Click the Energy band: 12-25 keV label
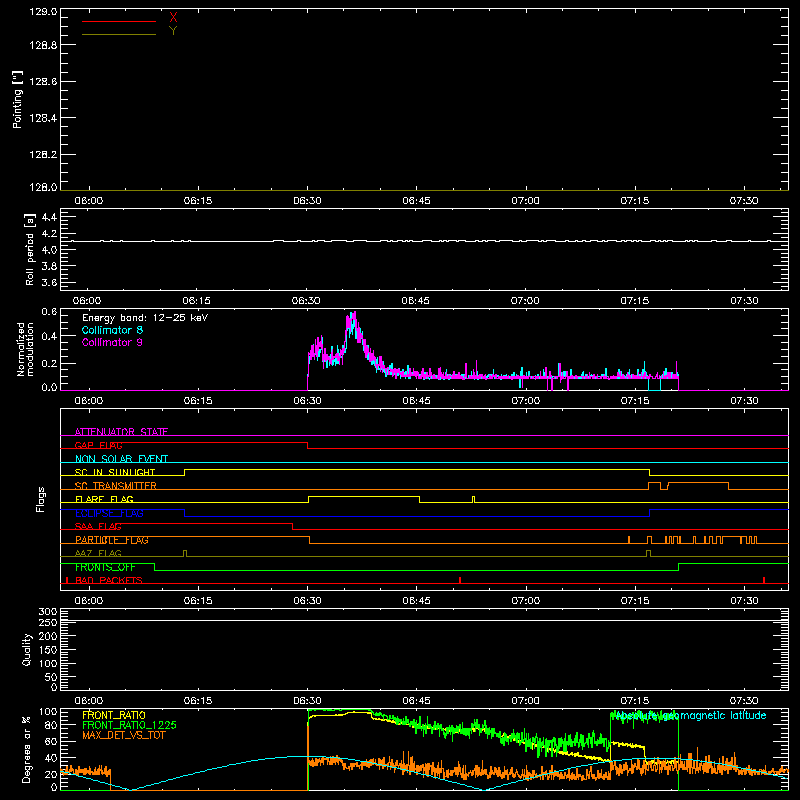This screenshot has width=800, height=800. 145,318
